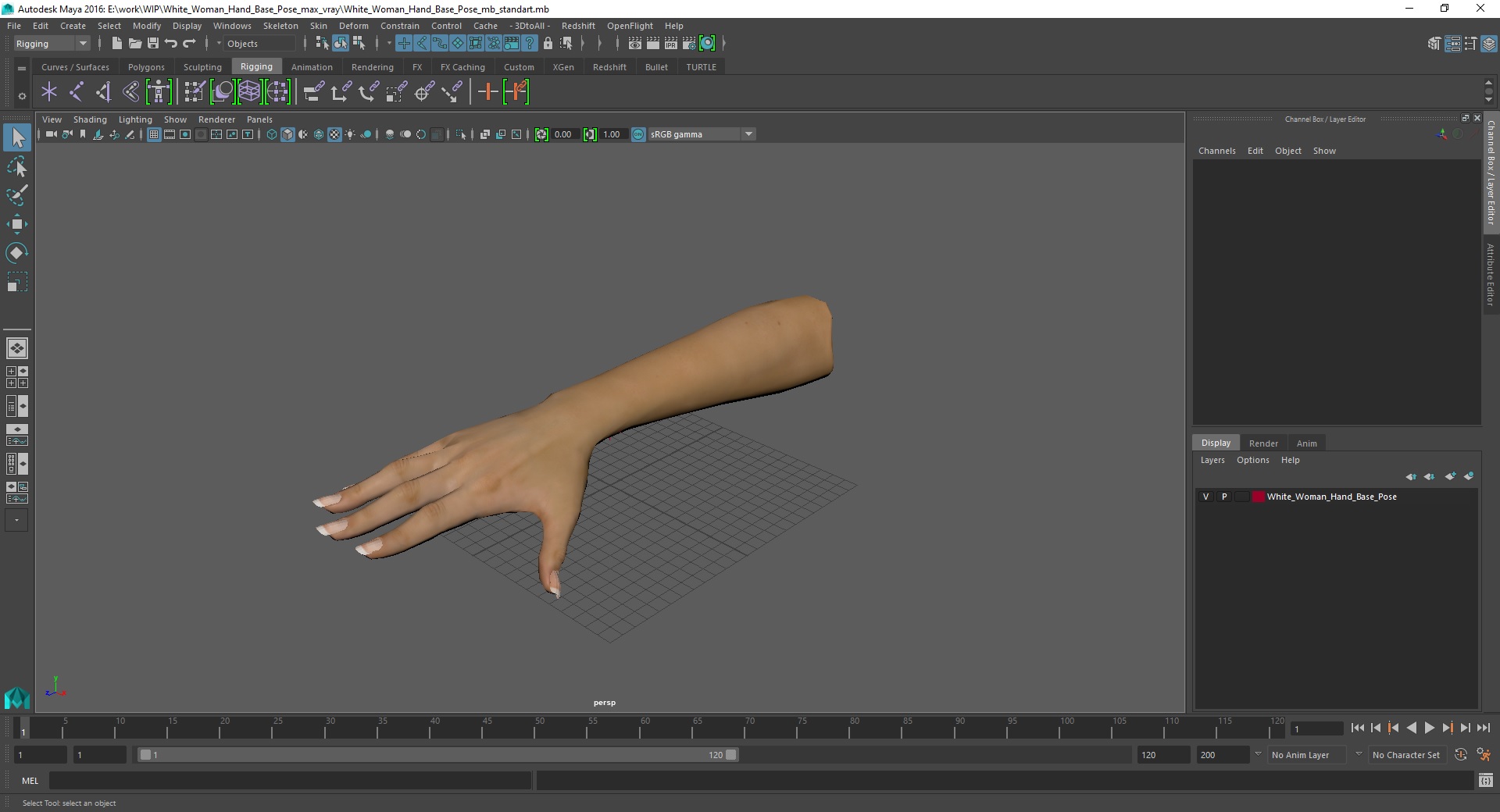Switch to the Animation shelf tab

[312, 67]
